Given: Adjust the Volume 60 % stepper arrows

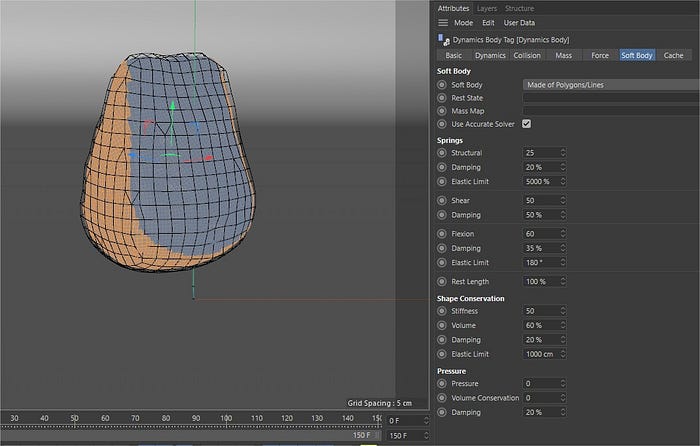Looking at the screenshot, I should [563, 325].
